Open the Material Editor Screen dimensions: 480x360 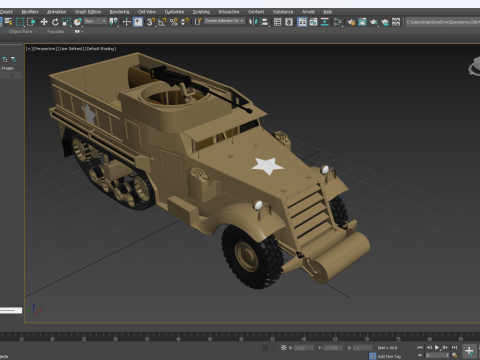338,22
